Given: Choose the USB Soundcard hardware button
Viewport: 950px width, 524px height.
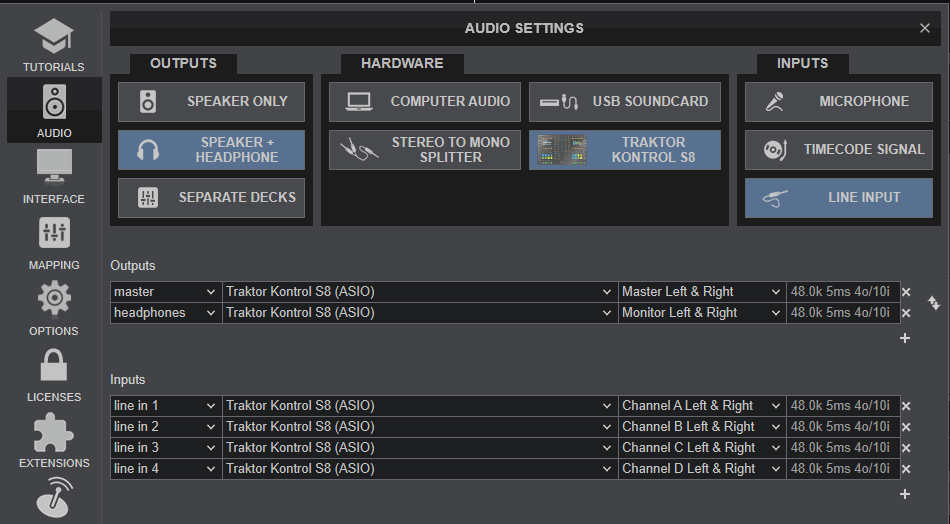Looking at the screenshot, I should 624,102.
